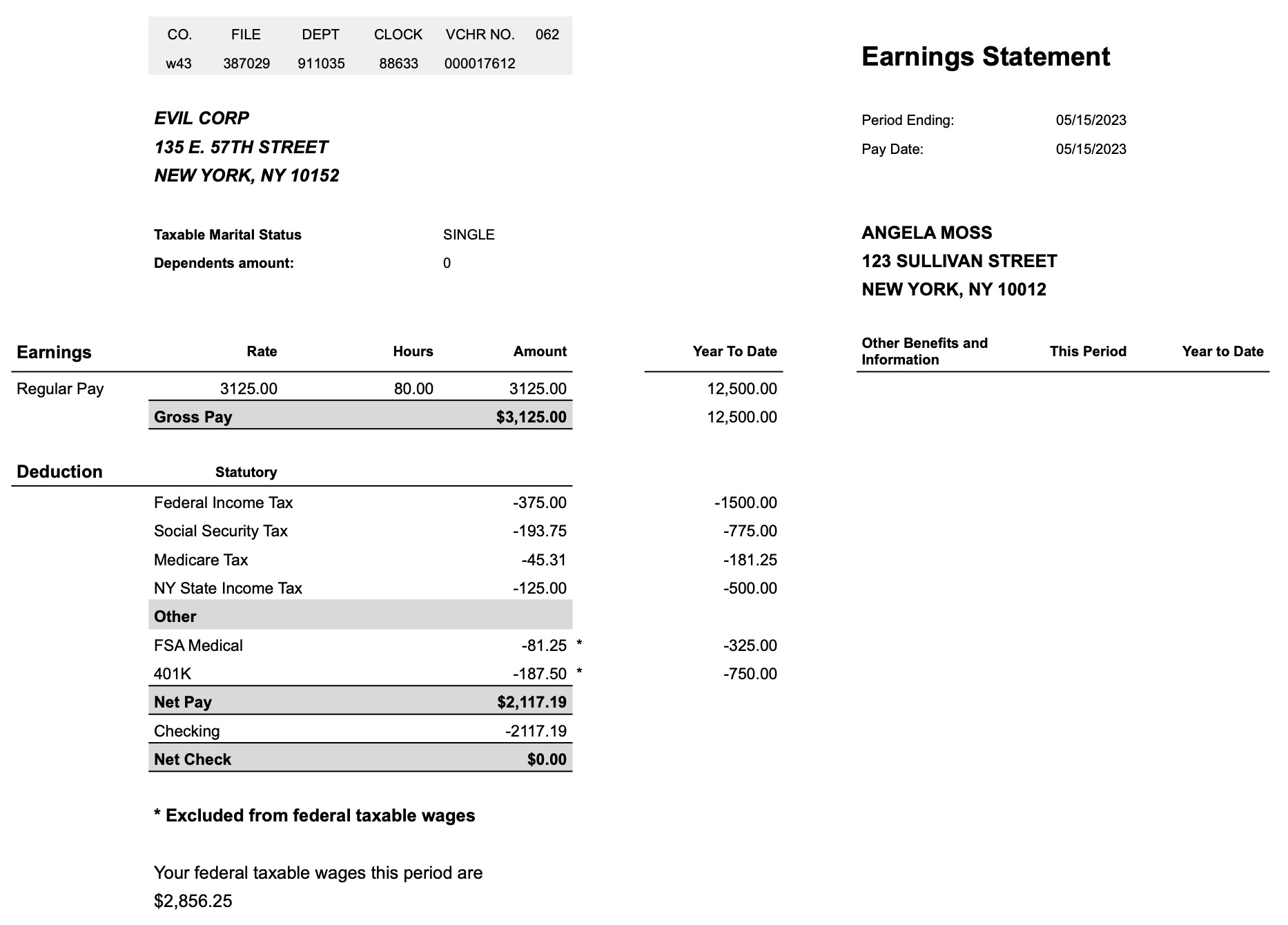Click the Regular Pay amount 3125.00
Image resolution: width=1288 pixels, height=925 pixels.
(538, 389)
